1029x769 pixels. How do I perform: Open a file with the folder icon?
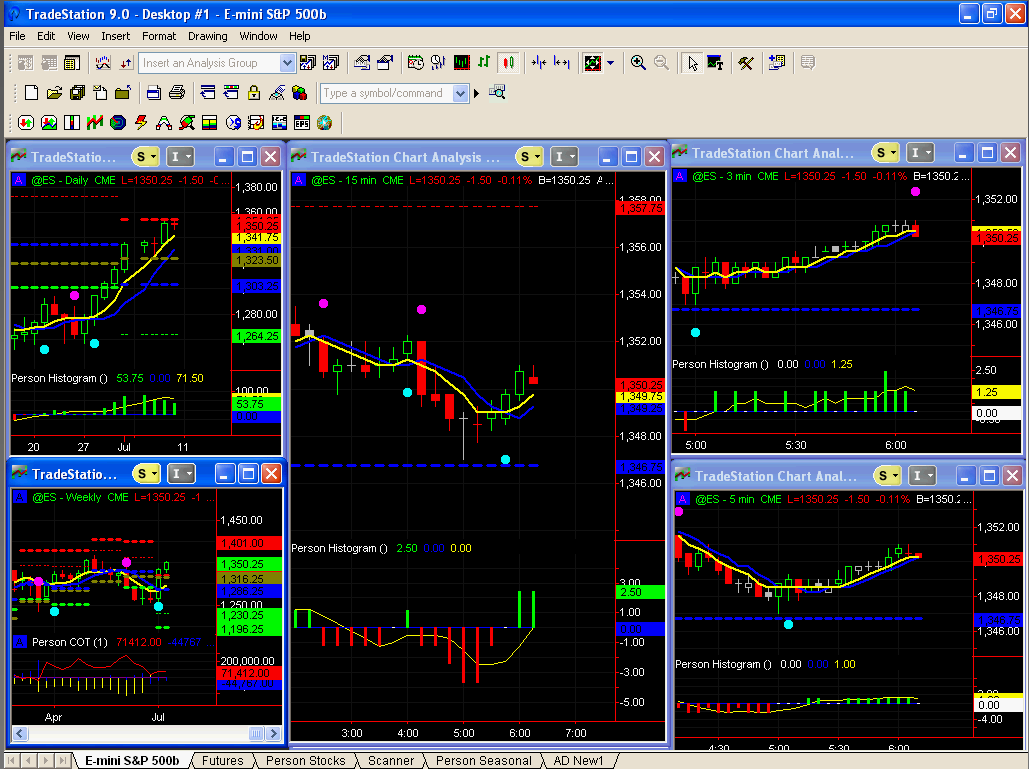click(x=54, y=93)
